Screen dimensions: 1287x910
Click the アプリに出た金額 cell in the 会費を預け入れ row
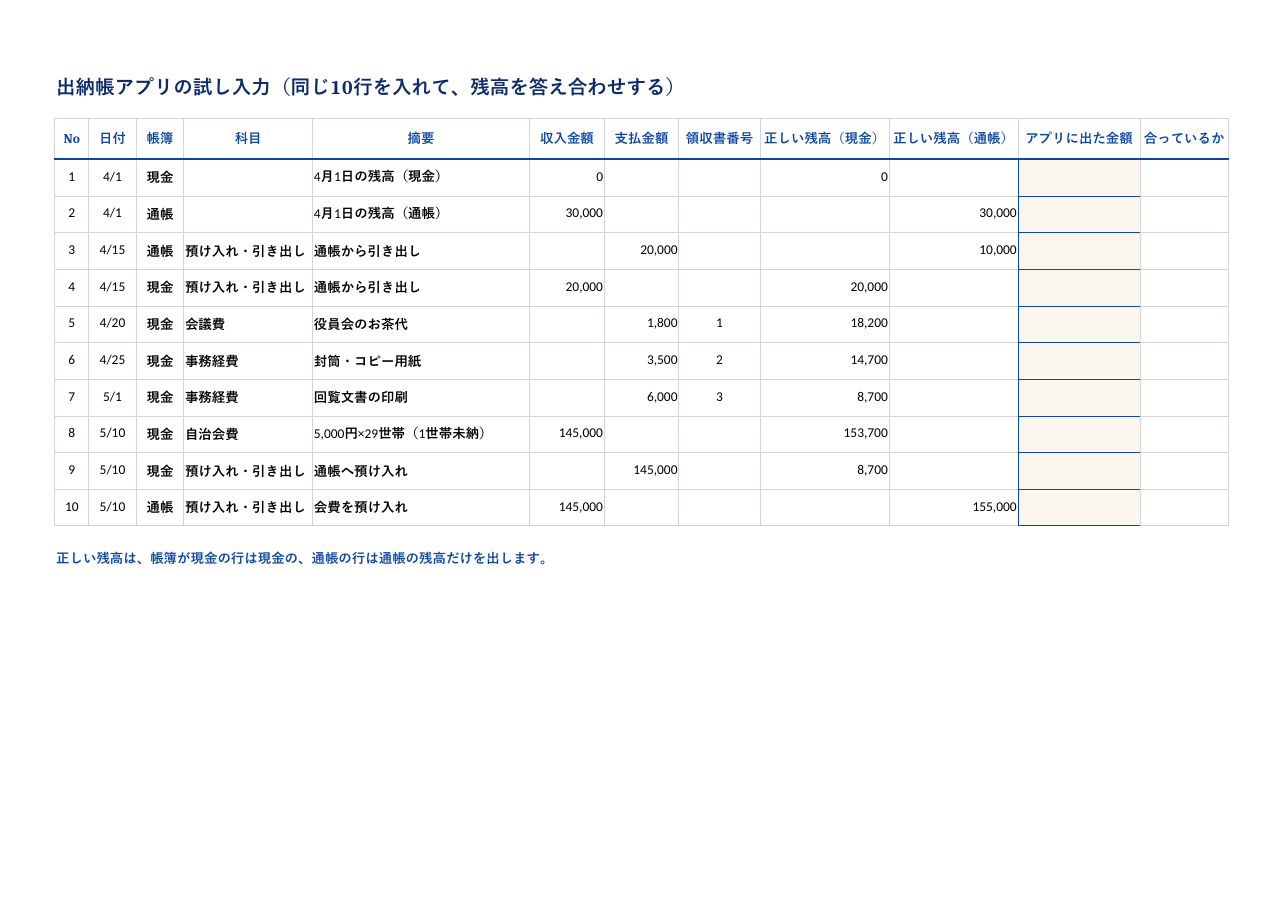point(1079,508)
